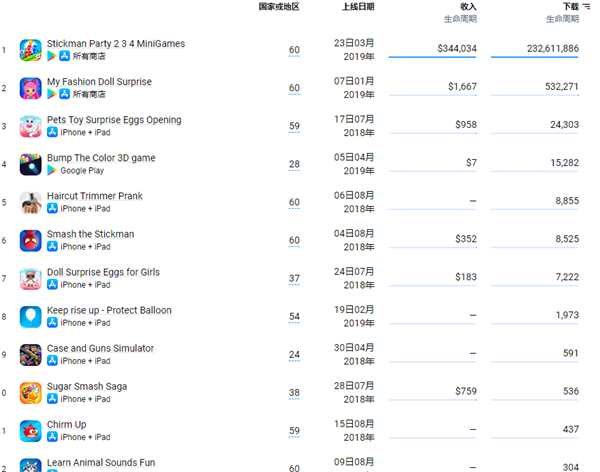The height and width of the screenshot is (472, 600).
Task: Click Keep rise up balloon app icon
Action: click(31, 317)
